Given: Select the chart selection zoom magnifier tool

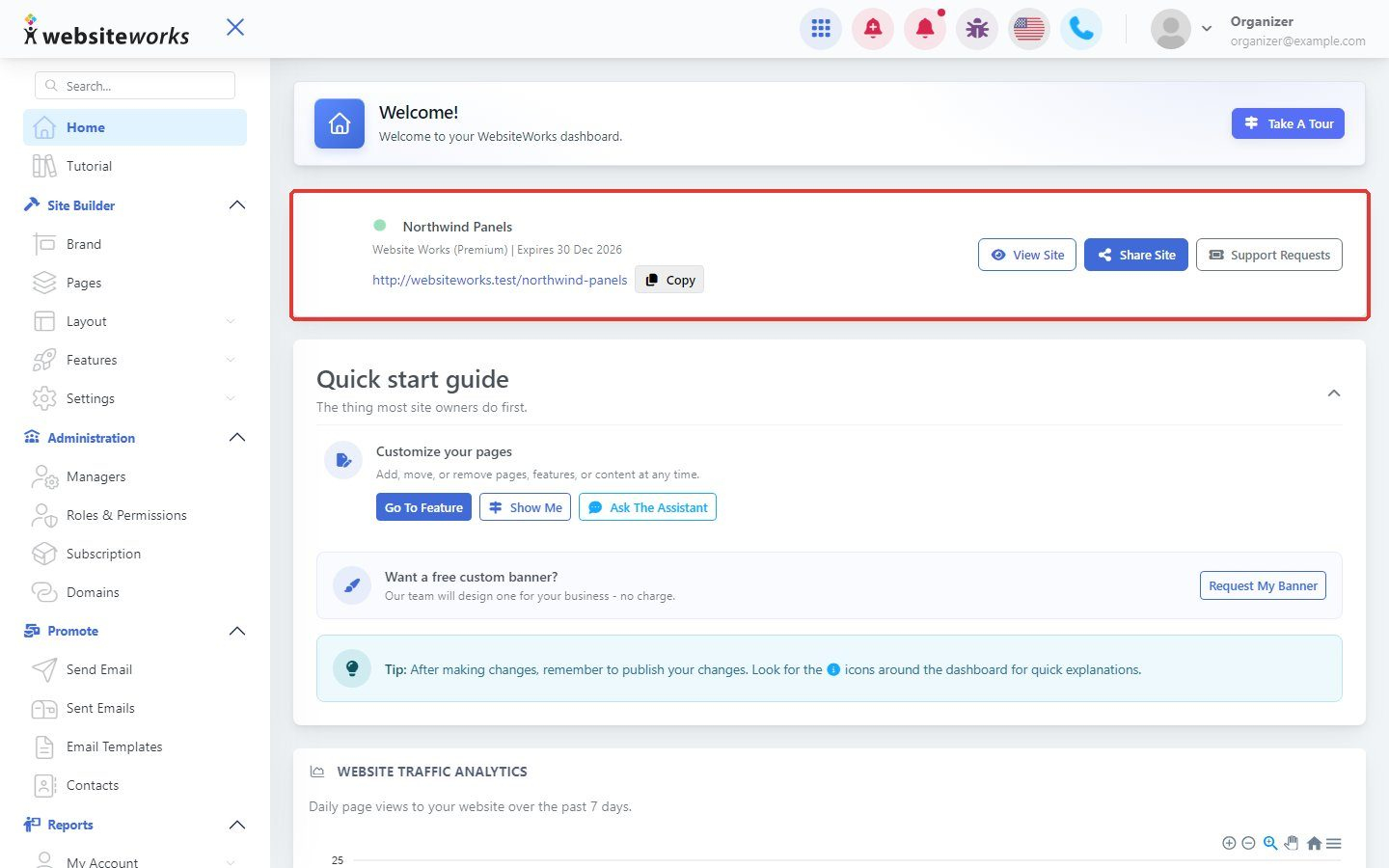Looking at the screenshot, I should [x=1270, y=843].
